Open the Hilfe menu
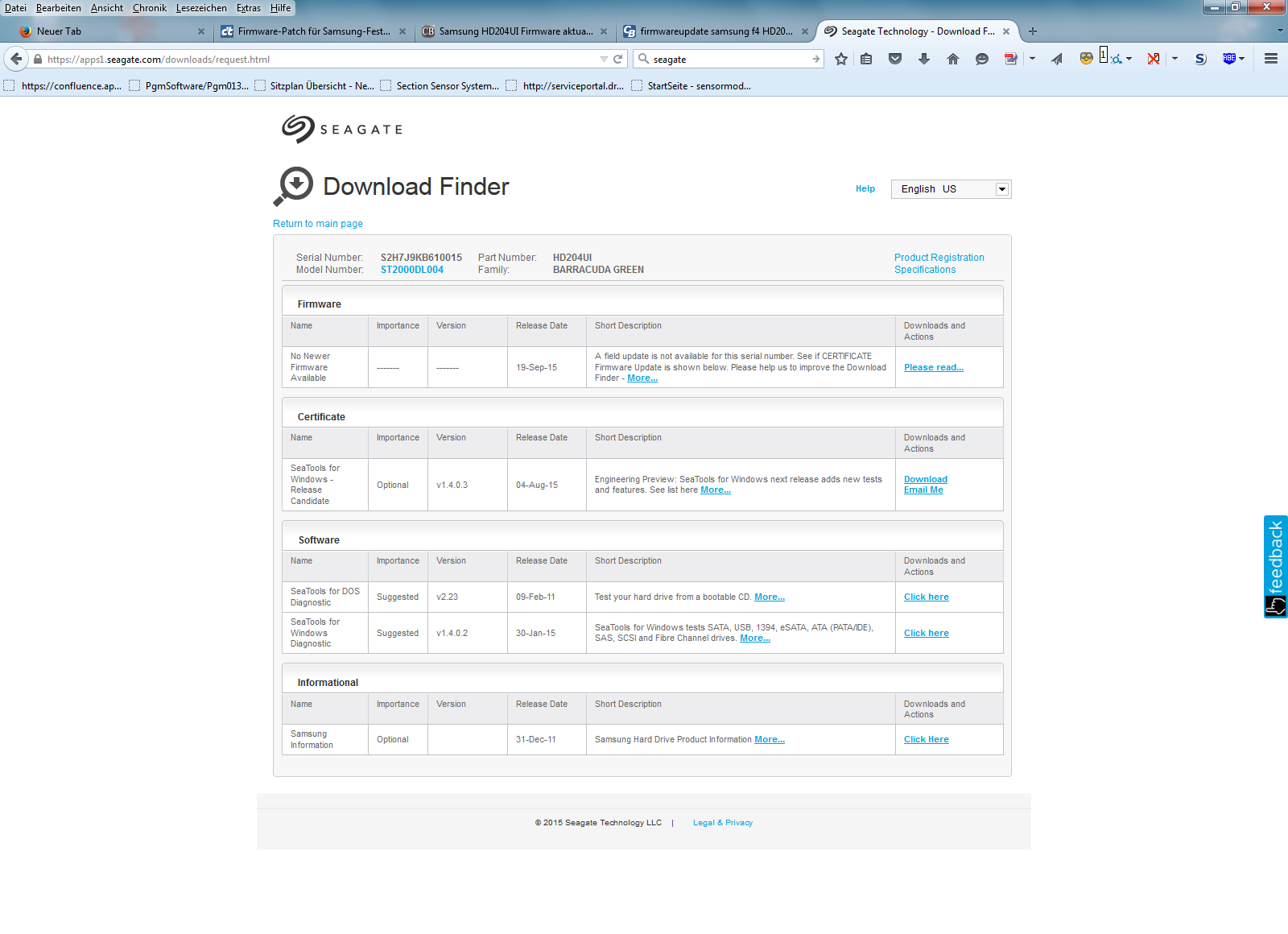The width and height of the screenshot is (1288, 934). pyautogui.click(x=281, y=8)
